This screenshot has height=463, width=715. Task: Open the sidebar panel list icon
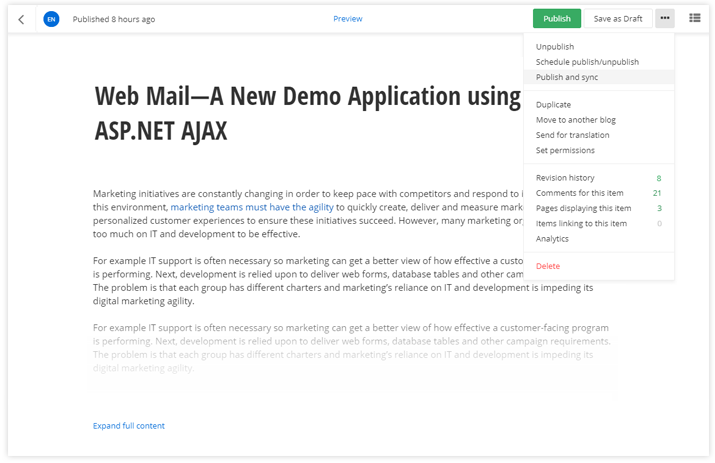pyautogui.click(x=695, y=19)
